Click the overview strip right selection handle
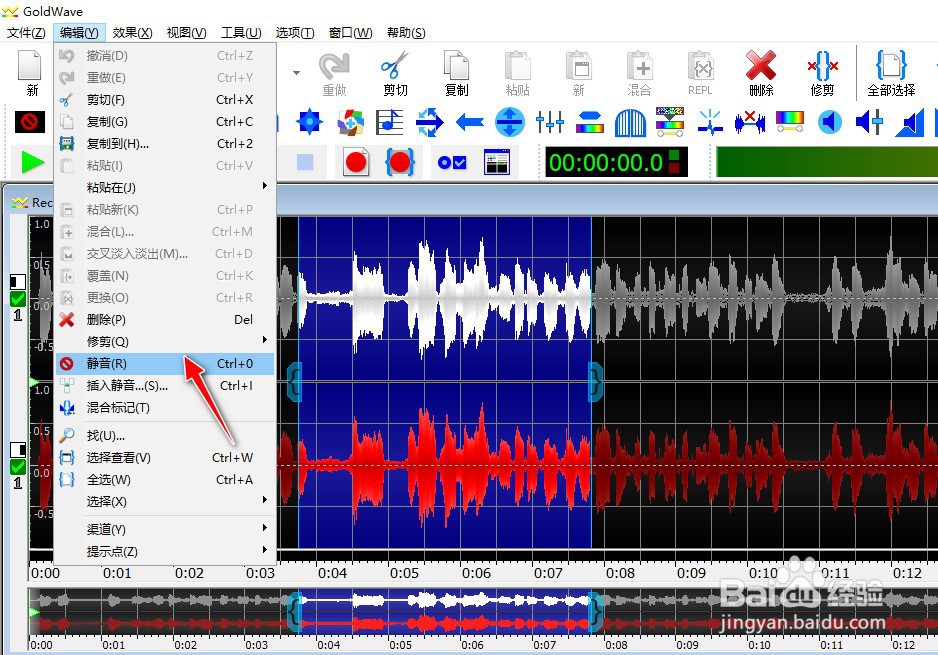The width and height of the screenshot is (938, 655). (596, 612)
